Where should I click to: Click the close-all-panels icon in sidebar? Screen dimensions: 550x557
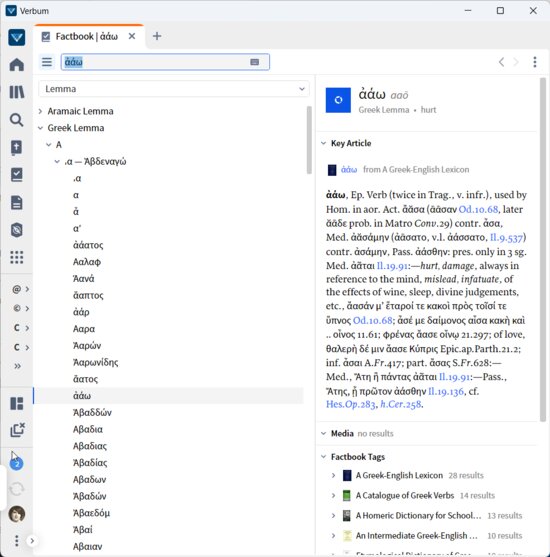17,430
